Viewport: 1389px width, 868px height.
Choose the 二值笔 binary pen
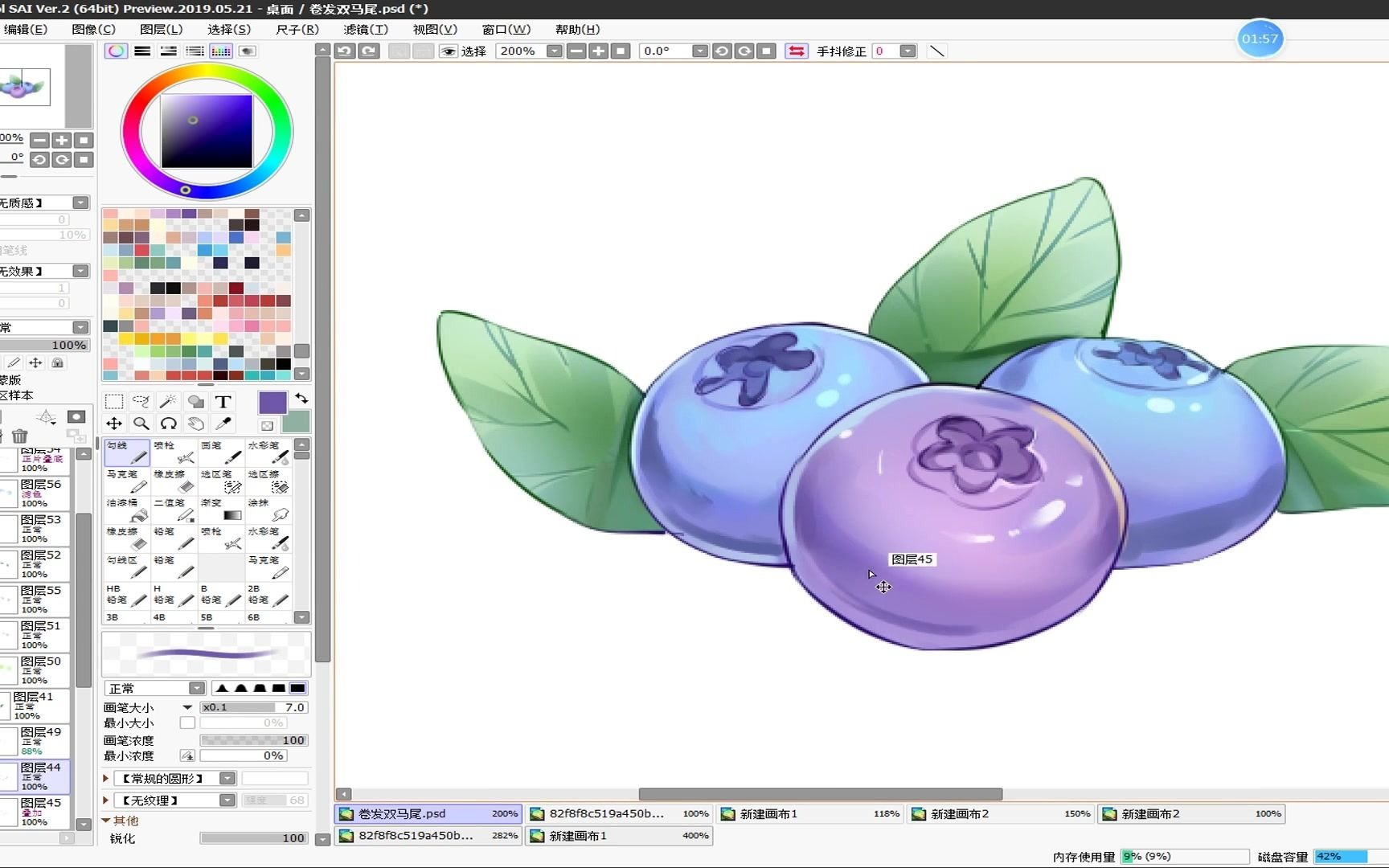[174, 510]
